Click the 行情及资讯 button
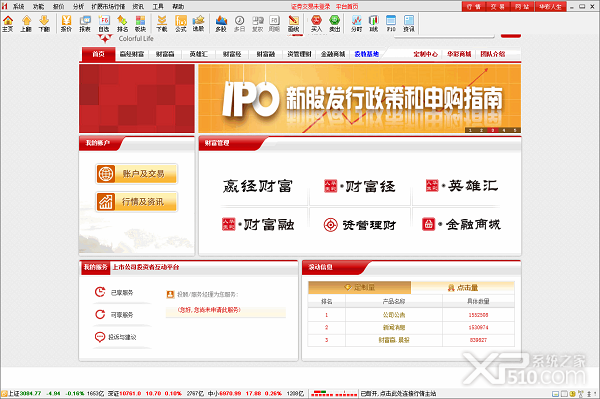Viewport: 600px width, 399px height. pyautogui.click(x=137, y=202)
